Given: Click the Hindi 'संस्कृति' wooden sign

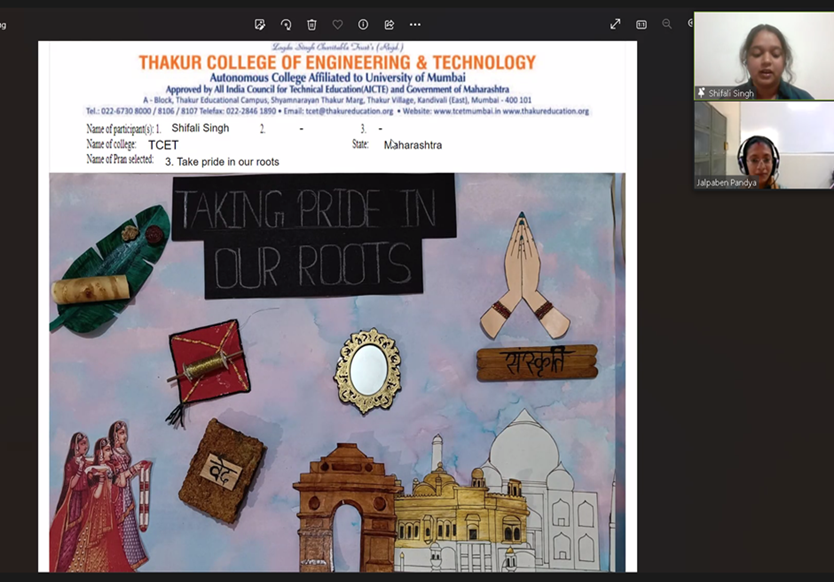Looking at the screenshot, I should coord(537,363).
